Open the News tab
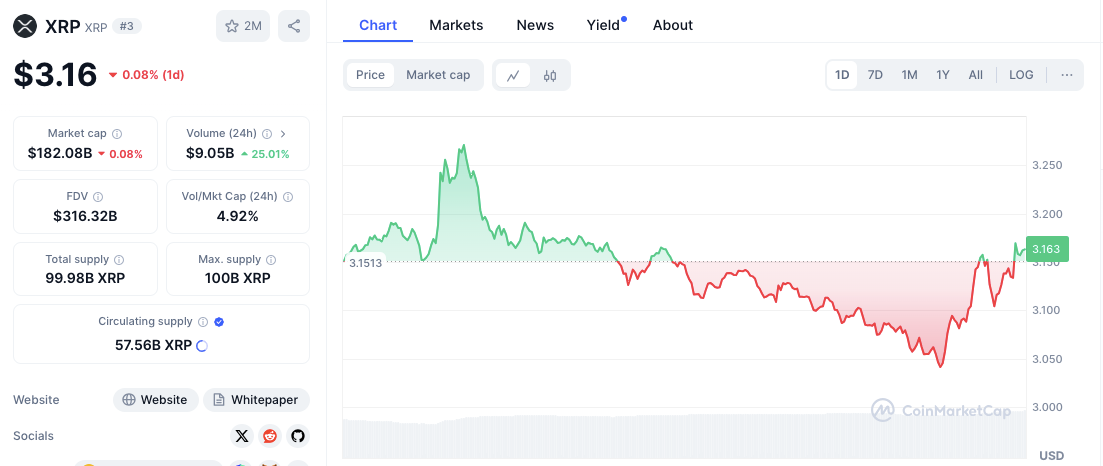 [535, 25]
